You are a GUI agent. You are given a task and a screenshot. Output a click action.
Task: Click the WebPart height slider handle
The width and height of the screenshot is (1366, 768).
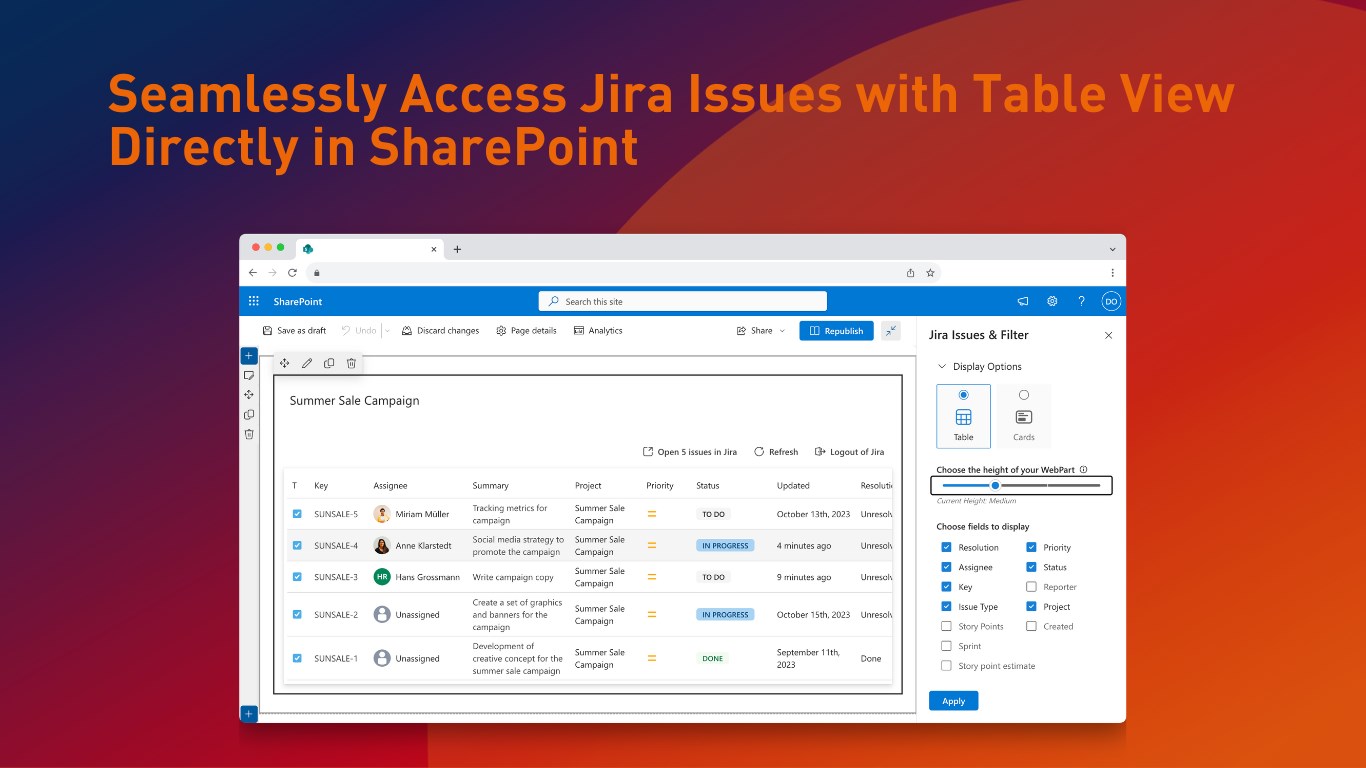tap(995, 485)
